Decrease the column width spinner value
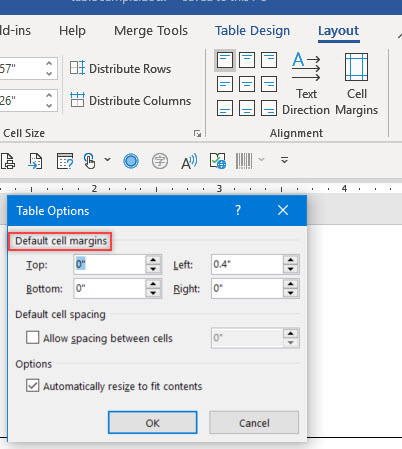Viewport: 402px width, 449px height. (x=49, y=106)
